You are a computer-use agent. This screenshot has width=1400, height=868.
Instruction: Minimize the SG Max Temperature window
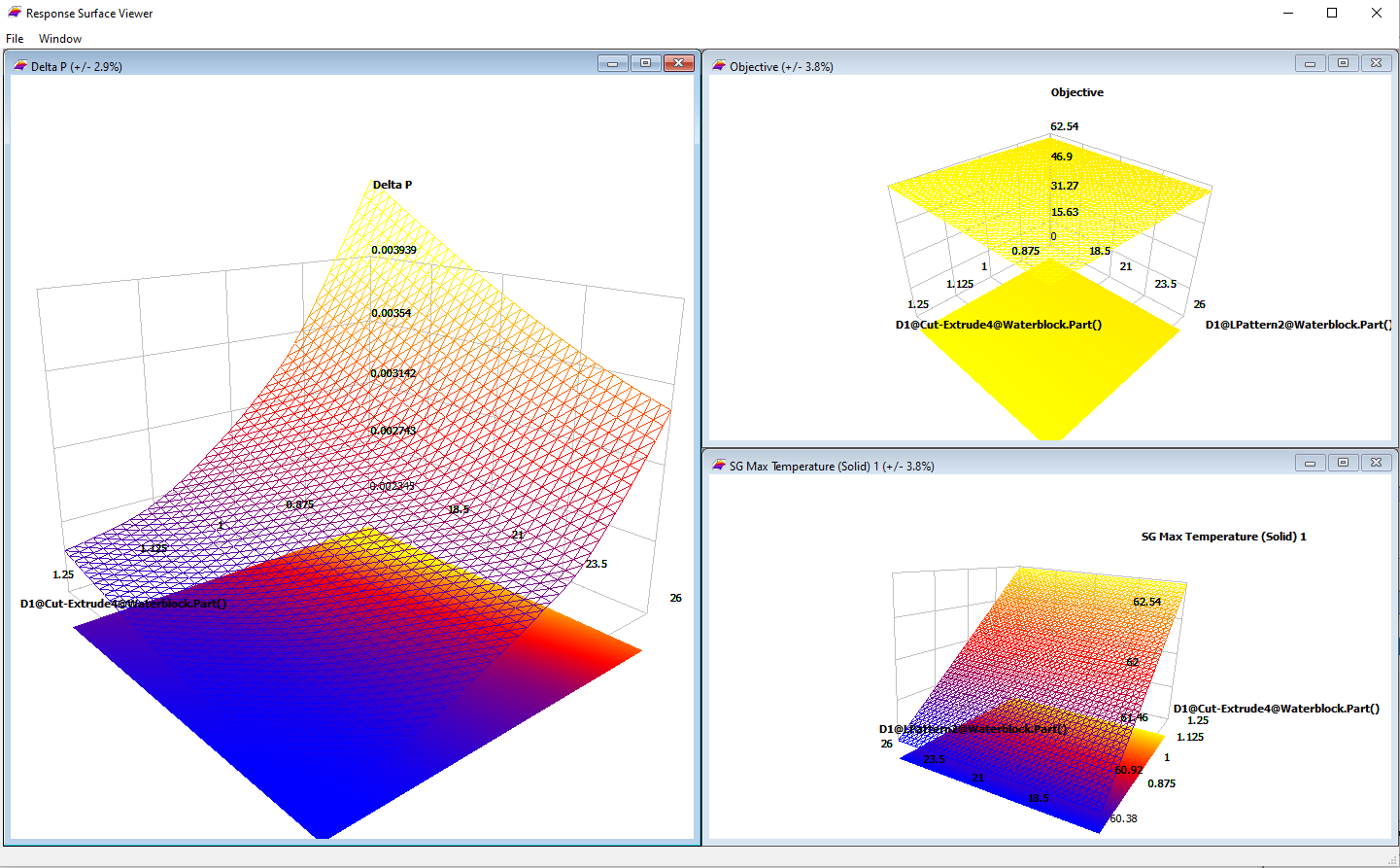(1310, 462)
